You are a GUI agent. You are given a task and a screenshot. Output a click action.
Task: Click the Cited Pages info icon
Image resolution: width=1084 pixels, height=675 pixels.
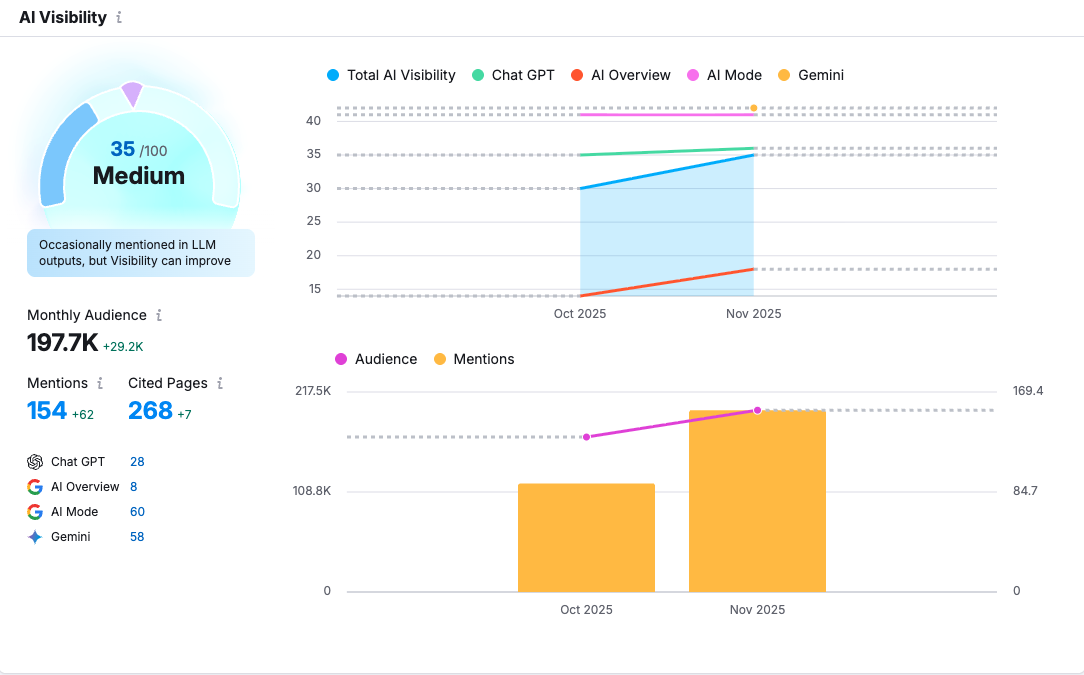pos(218,383)
